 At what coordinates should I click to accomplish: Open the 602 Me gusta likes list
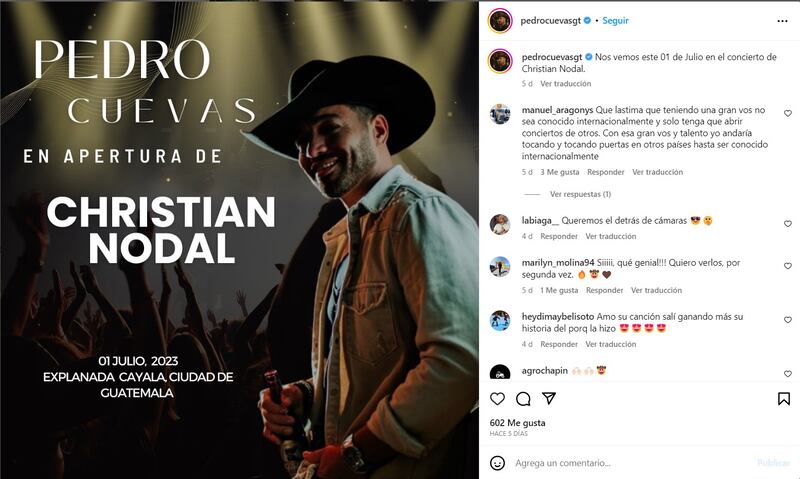[x=517, y=422]
